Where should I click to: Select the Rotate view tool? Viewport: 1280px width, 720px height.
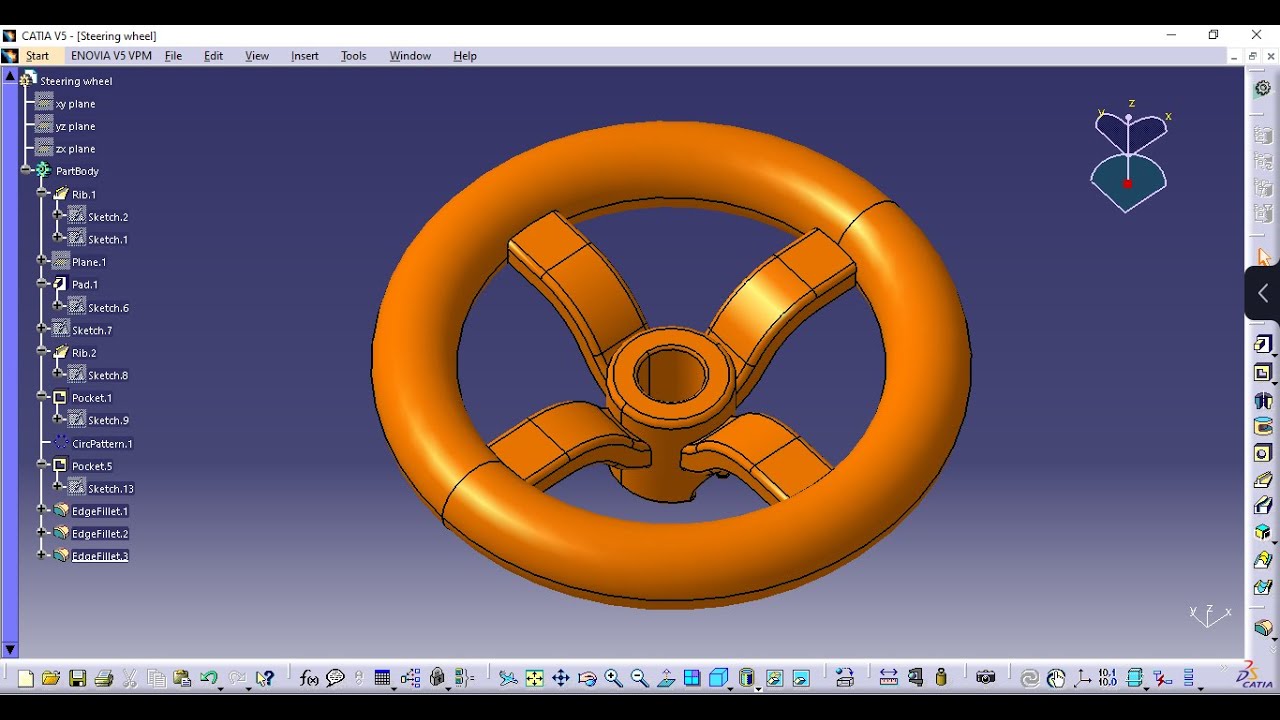587,679
